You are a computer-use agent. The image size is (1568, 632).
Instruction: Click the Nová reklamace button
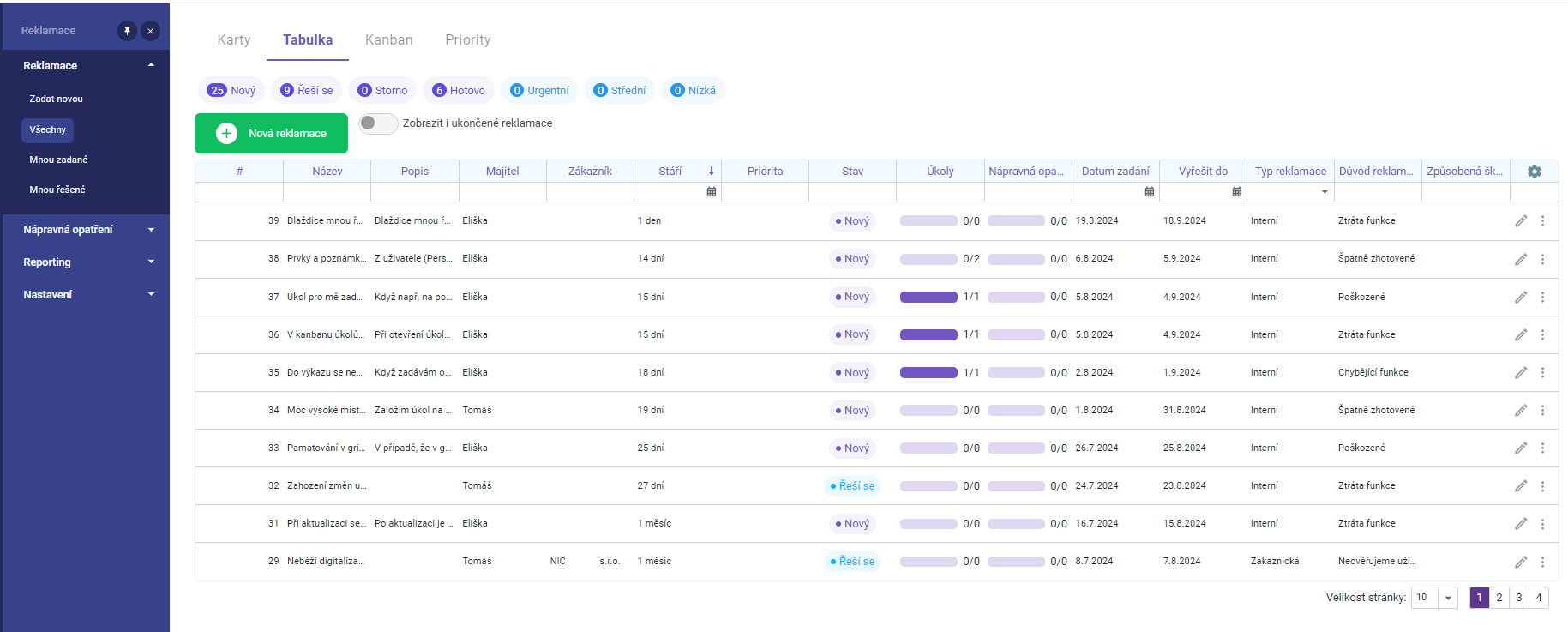pos(271,133)
